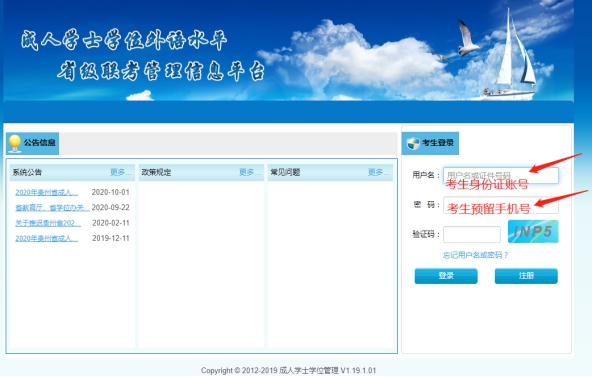Click the 用户名 input field
This screenshot has height=377, width=592.
(x=501, y=175)
